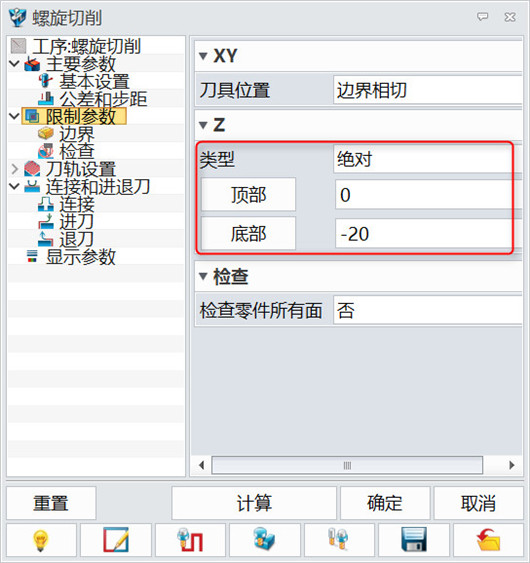Click the pencil edit icon at bottom
530x563 pixels.
[116, 540]
